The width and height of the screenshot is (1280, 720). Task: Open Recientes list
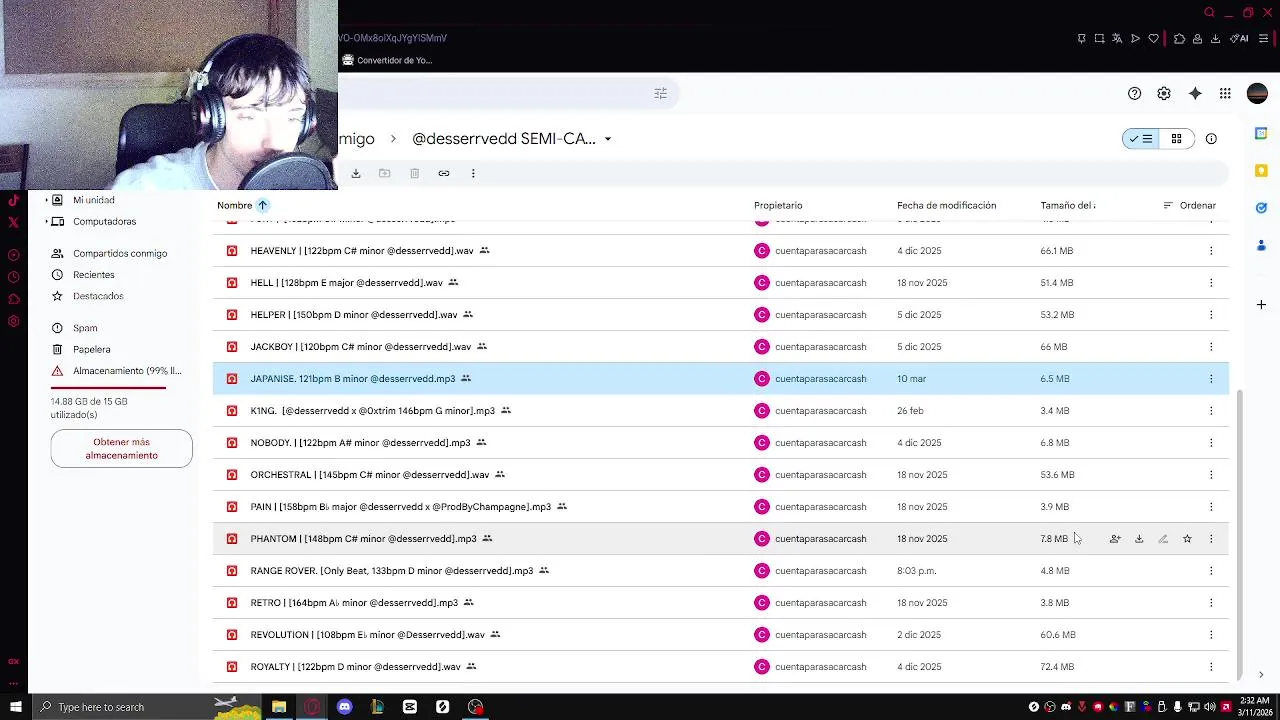click(94, 275)
